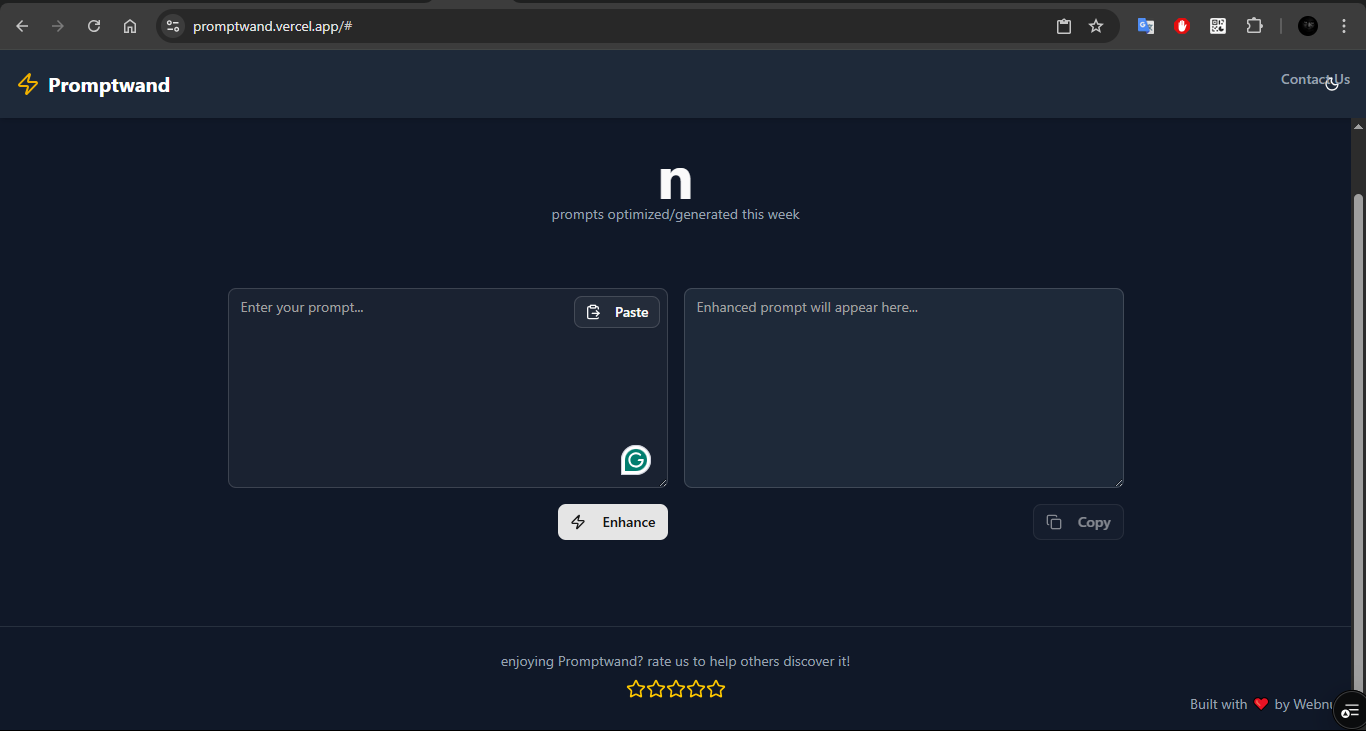Click inside the enhanced prompt output box
1366x731 pixels.
coord(903,388)
